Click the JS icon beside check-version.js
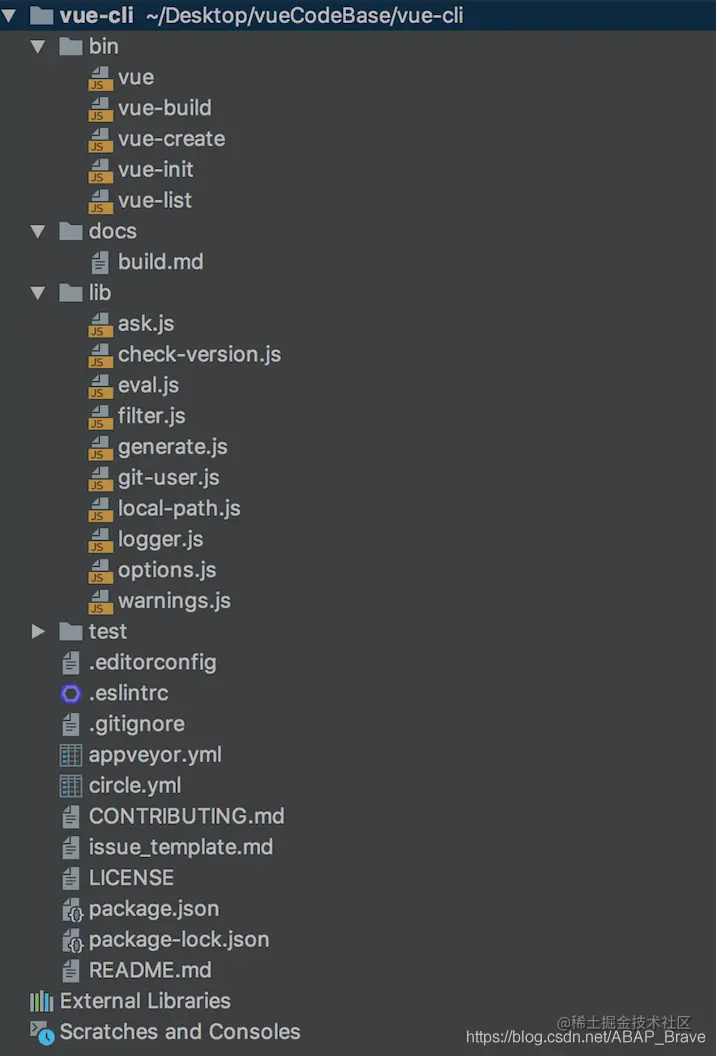The image size is (716, 1056). tap(100, 355)
